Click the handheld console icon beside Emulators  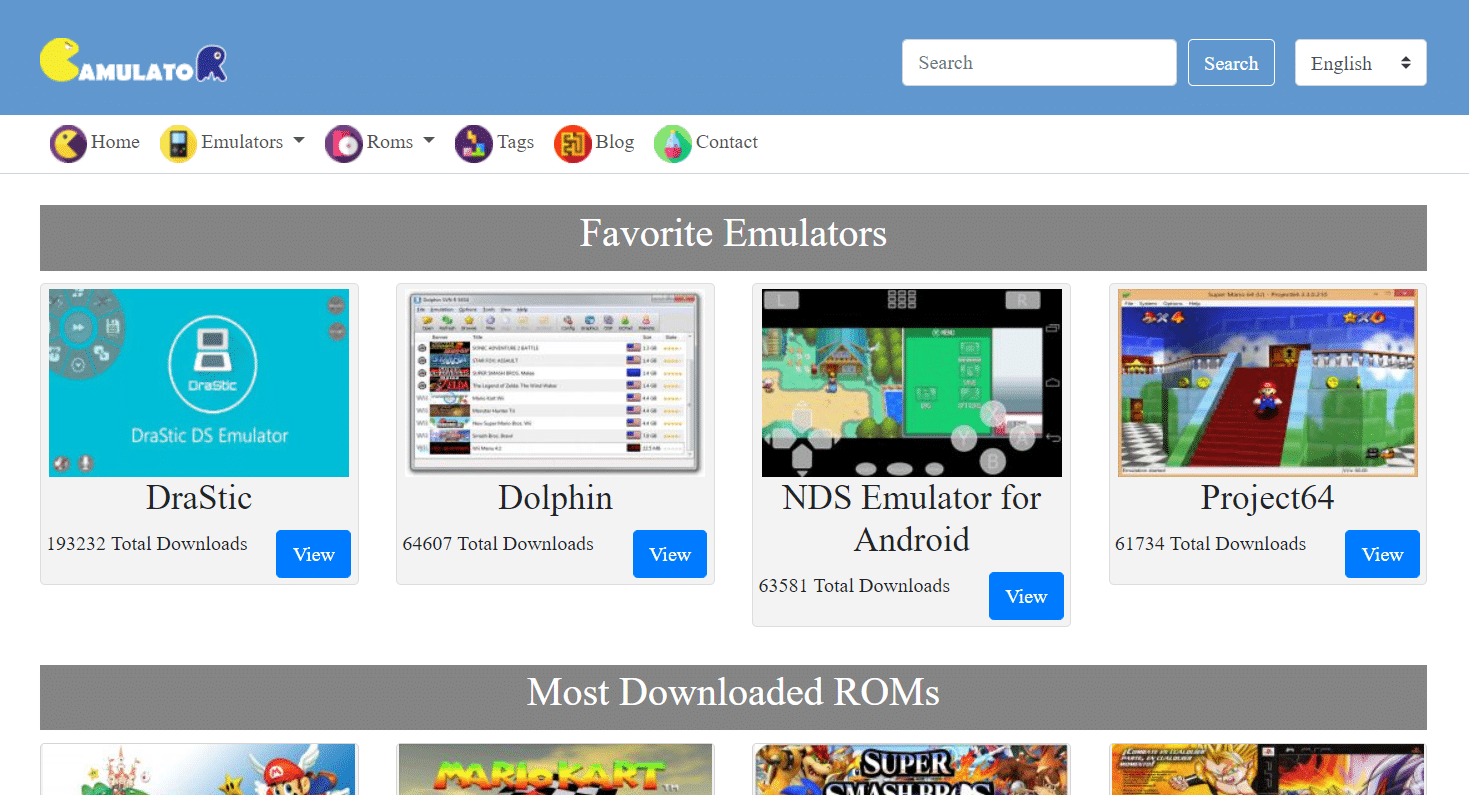click(x=178, y=143)
